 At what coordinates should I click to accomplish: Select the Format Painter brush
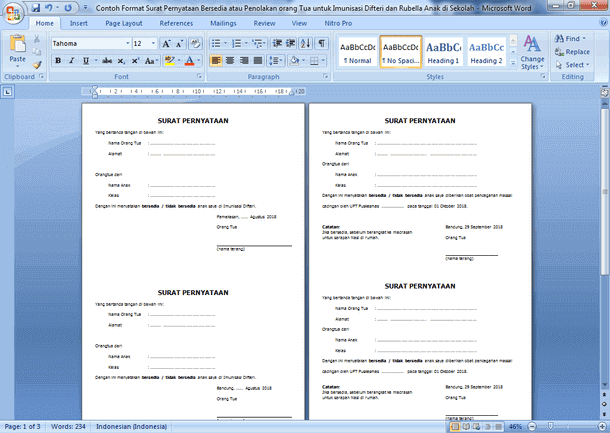[x=37, y=65]
